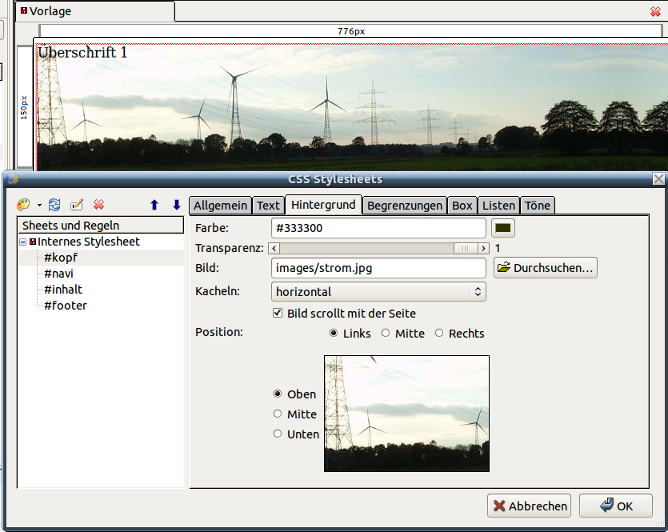This screenshot has width=668, height=532.
Task: Click the Abbrechen button
Action: pyautogui.click(x=529, y=506)
